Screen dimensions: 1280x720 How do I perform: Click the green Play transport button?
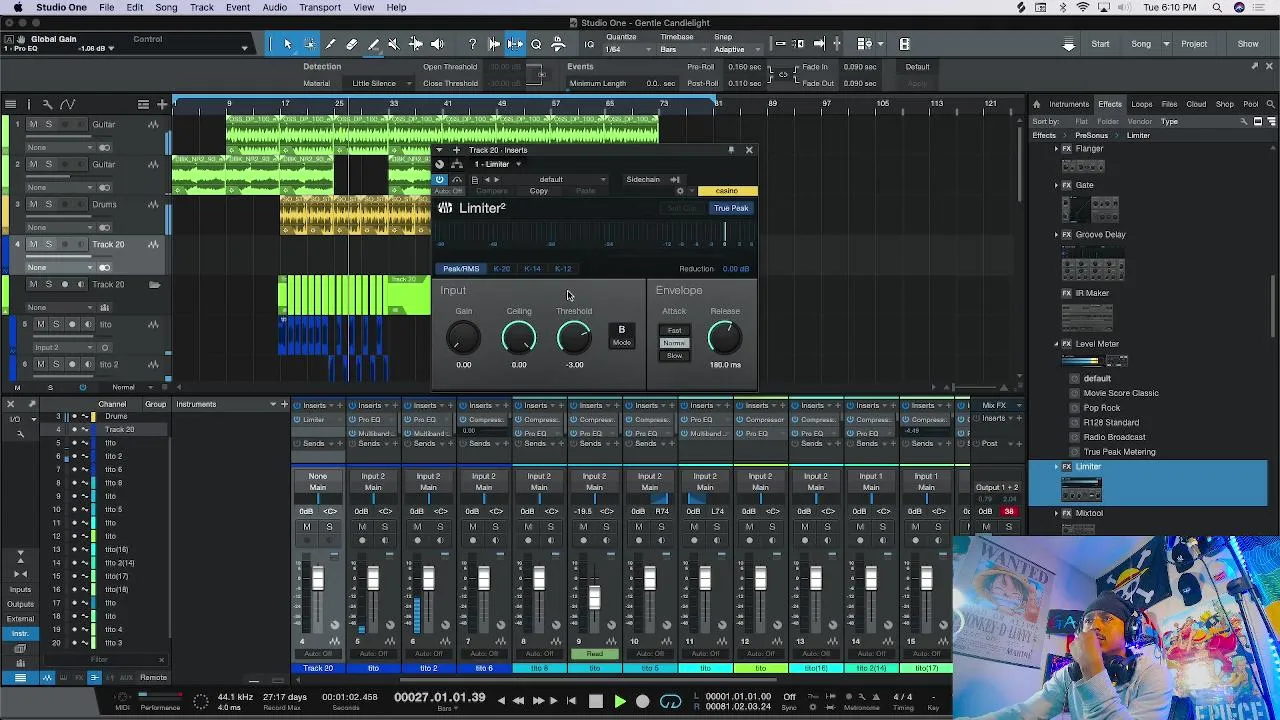pos(619,701)
